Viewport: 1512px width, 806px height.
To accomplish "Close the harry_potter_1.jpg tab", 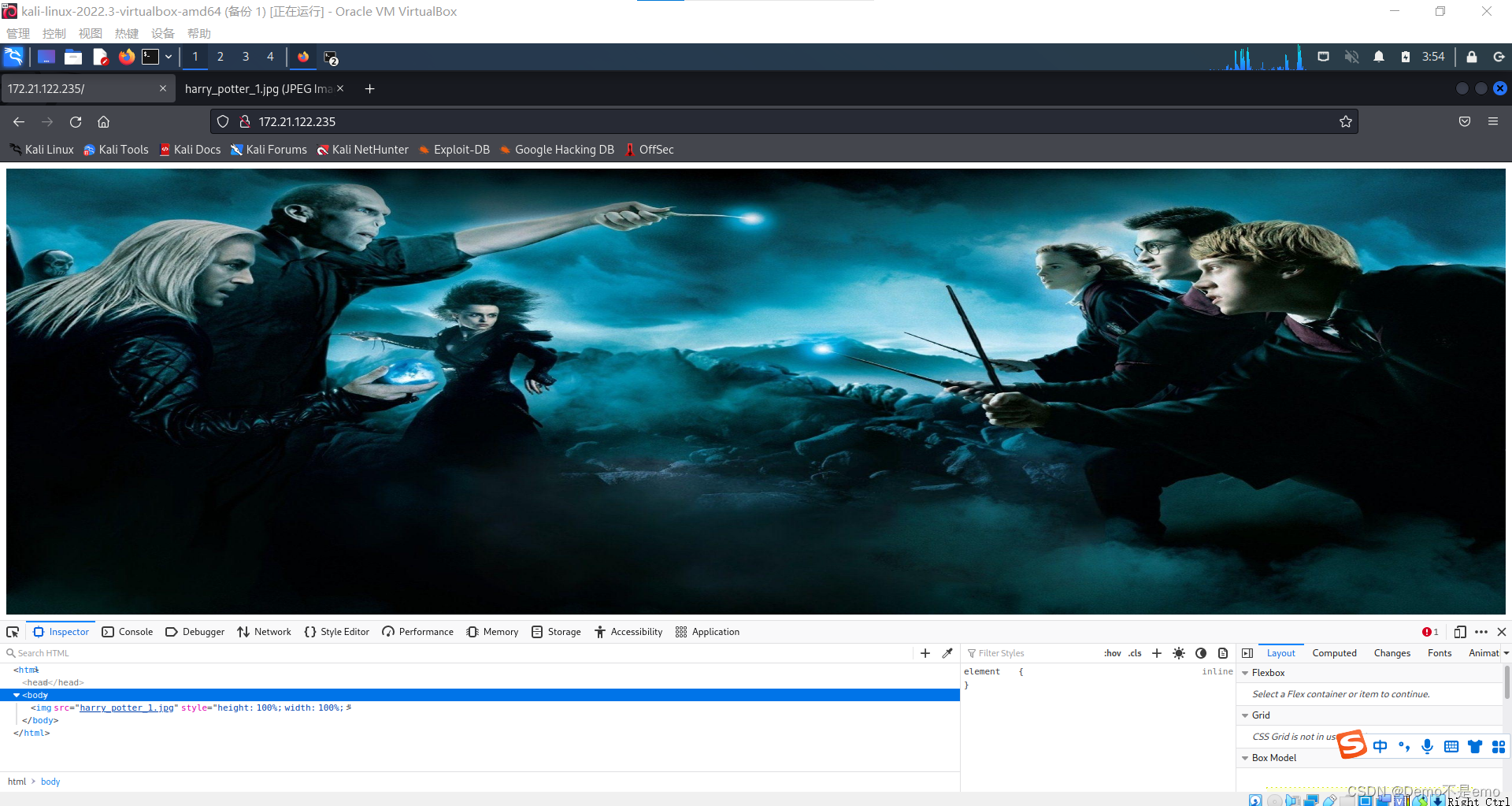I will tap(340, 88).
